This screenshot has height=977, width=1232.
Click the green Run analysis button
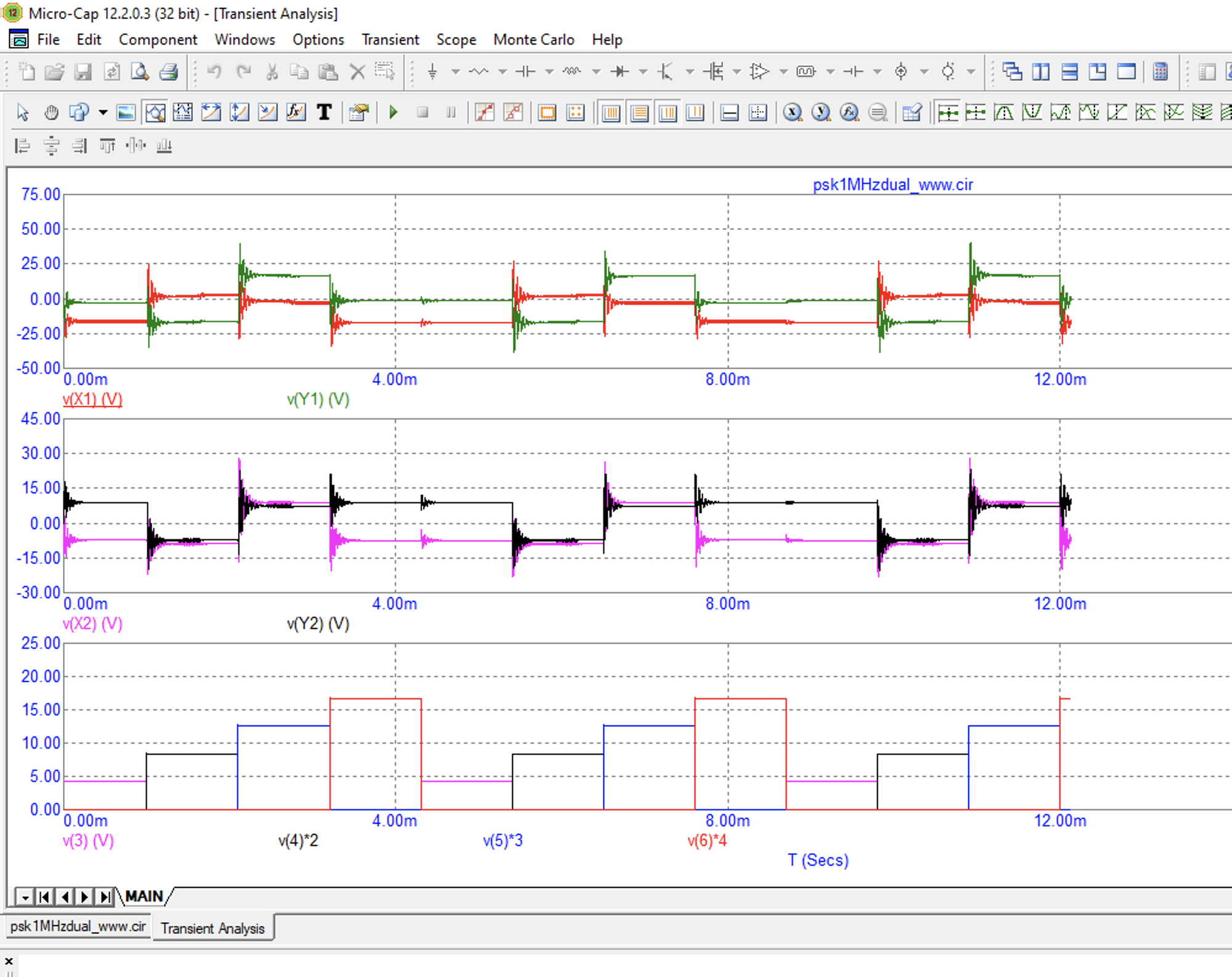click(393, 112)
